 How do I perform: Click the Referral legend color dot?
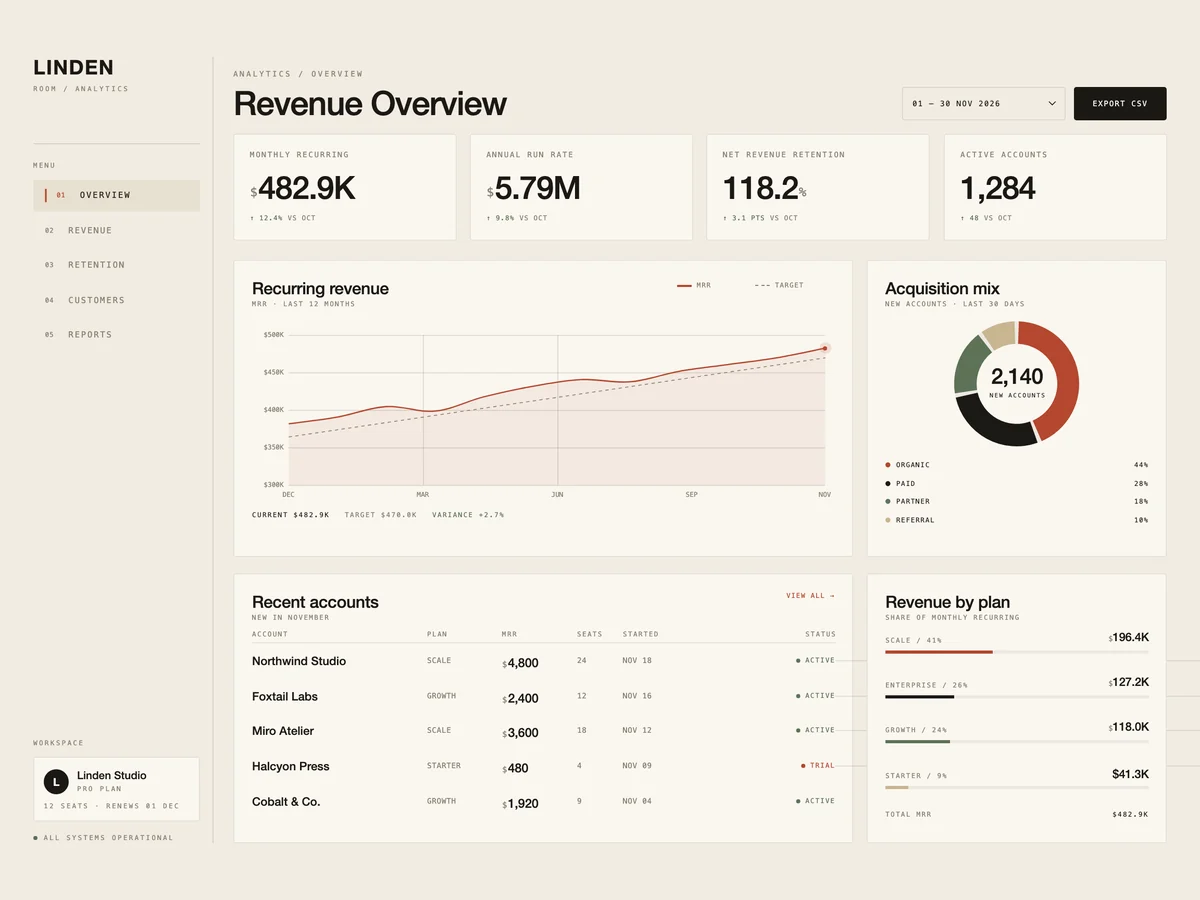click(x=888, y=521)
